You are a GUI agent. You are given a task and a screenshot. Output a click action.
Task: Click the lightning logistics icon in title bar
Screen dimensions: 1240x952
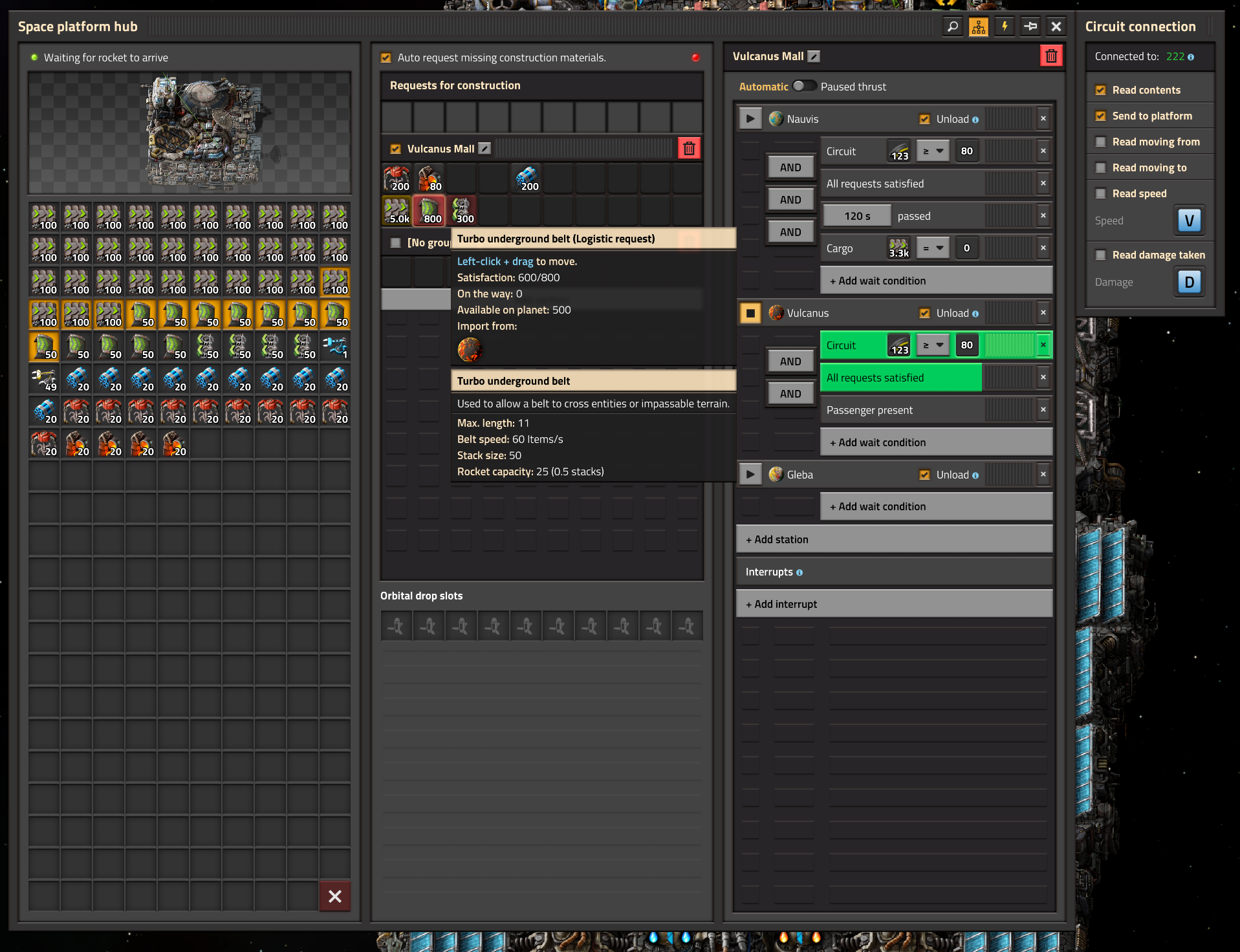1005,27
